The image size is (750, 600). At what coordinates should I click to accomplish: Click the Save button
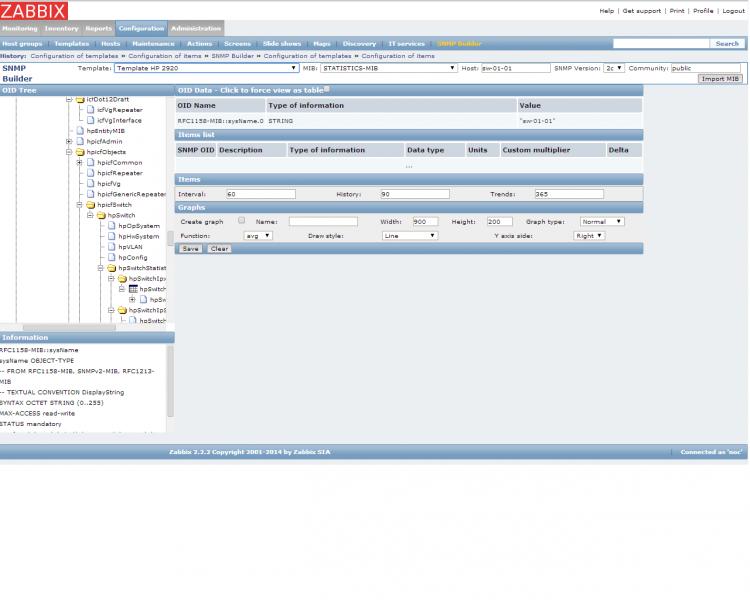tap(190, 249)
